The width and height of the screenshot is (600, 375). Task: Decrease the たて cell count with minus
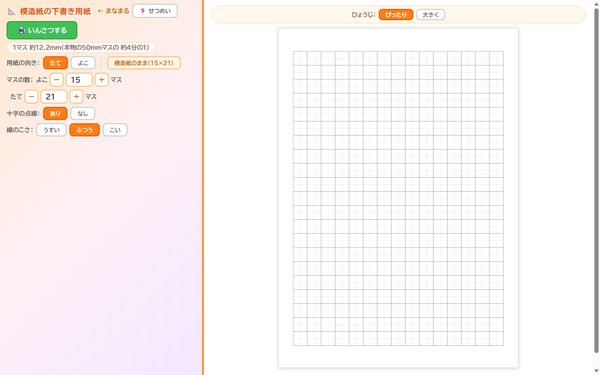(x=31, y=96)
